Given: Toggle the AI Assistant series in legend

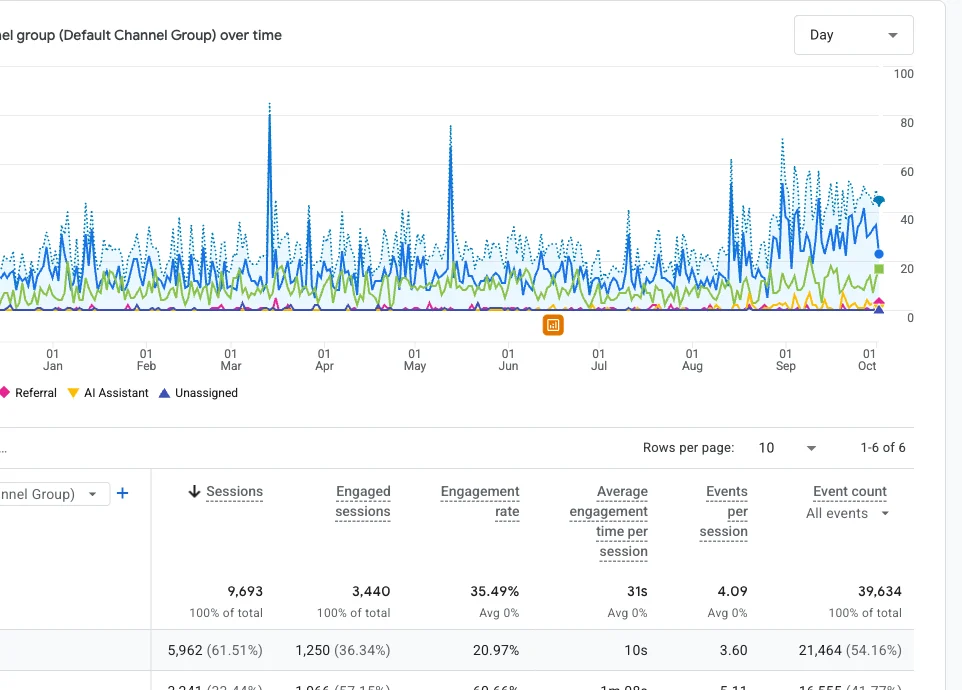Looking at the screenshot, I should 108,393.
